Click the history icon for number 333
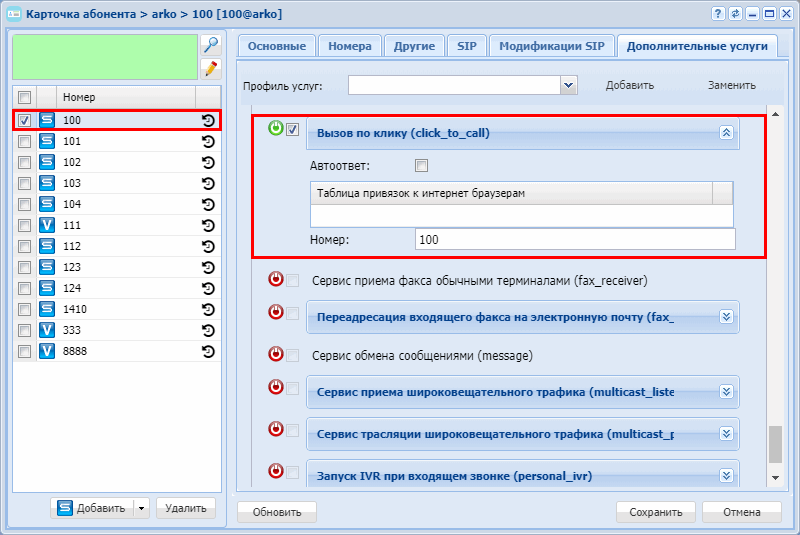Screen dimensions: 800x535 (208, 330)
